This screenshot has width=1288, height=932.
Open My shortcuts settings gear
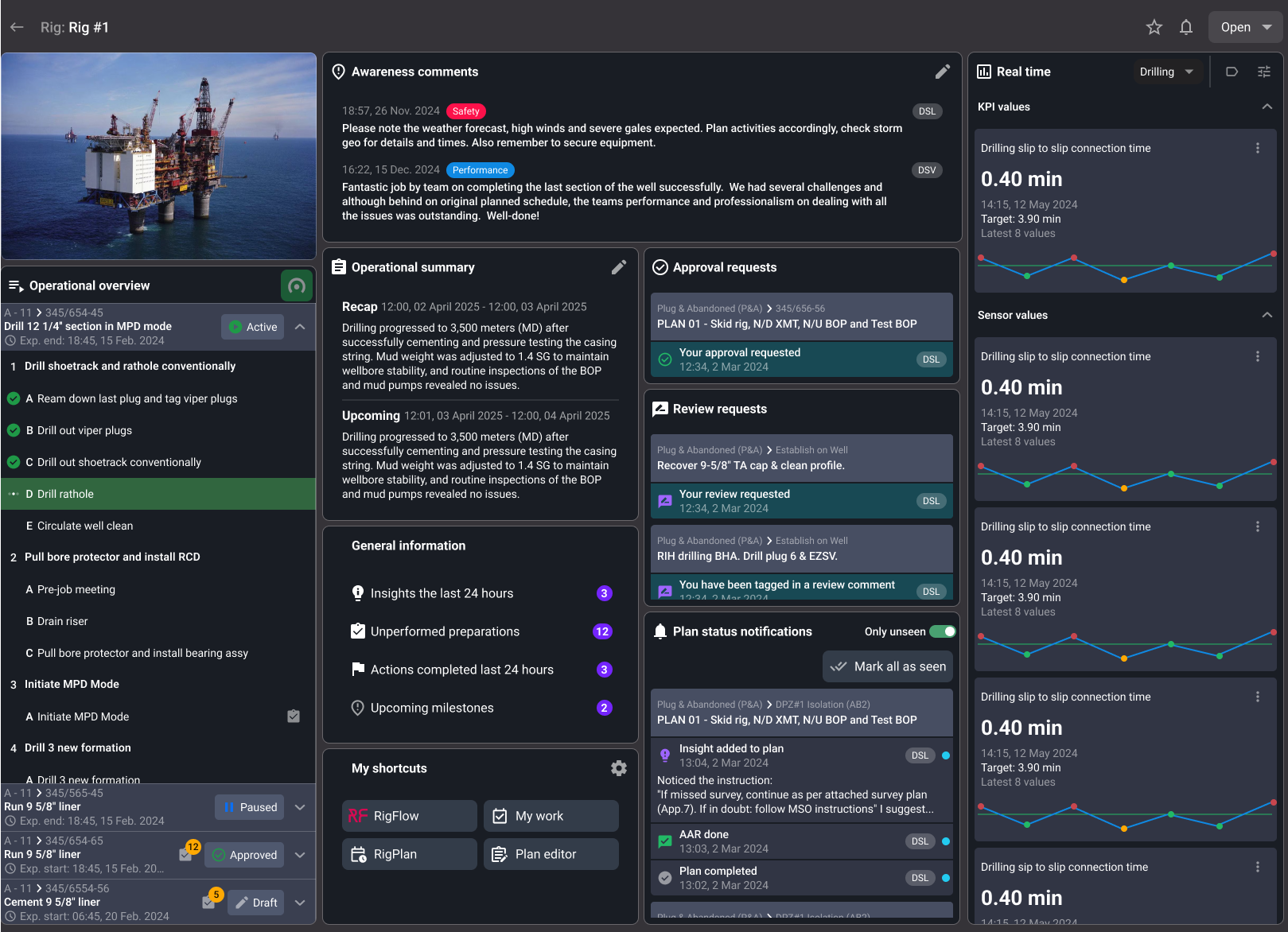(x=618, y=768)
